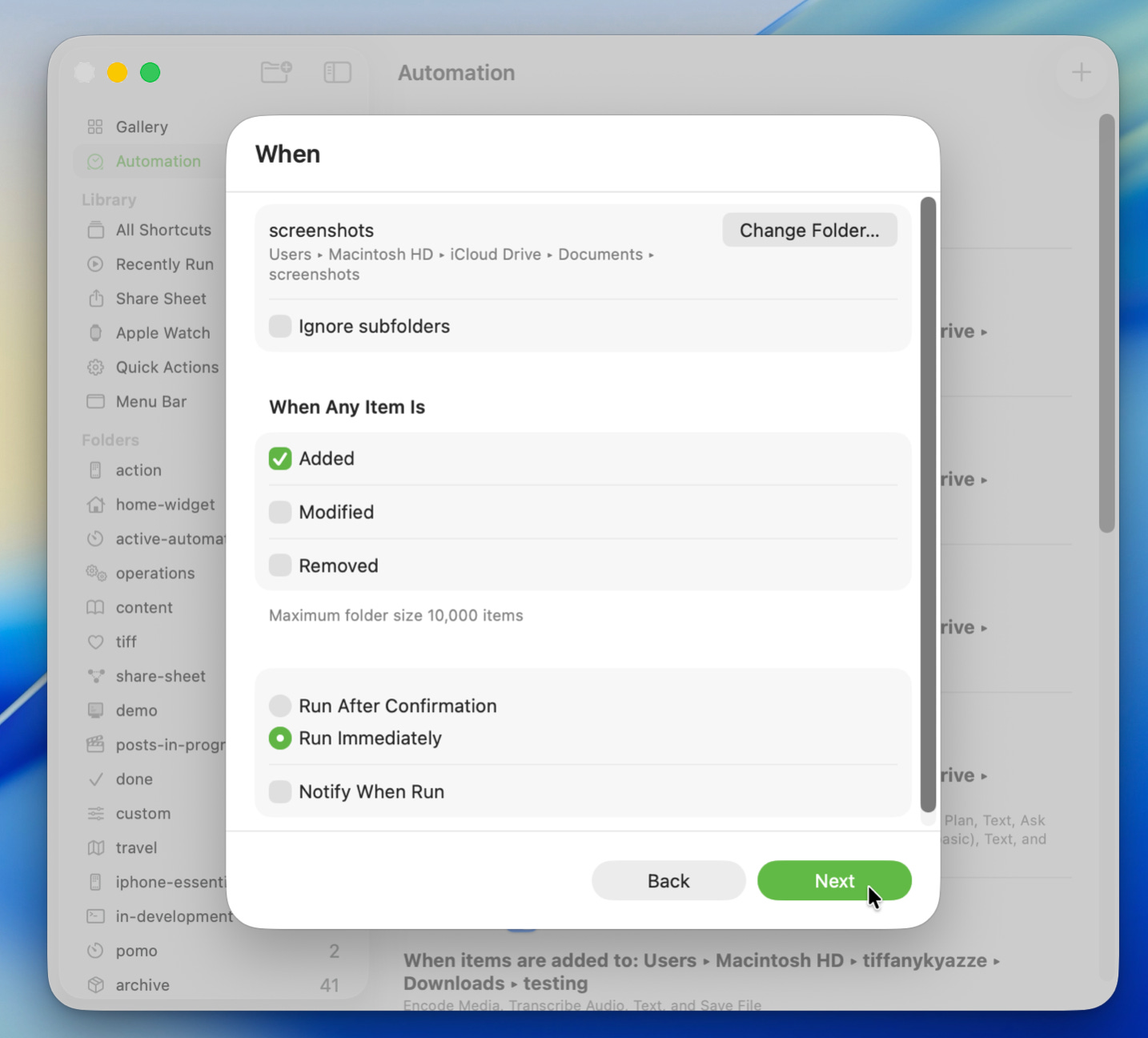The width and height of the screenshot is (1148, 1038).
Task: Click the Menu Bar window icon
Action: point(95,401)
